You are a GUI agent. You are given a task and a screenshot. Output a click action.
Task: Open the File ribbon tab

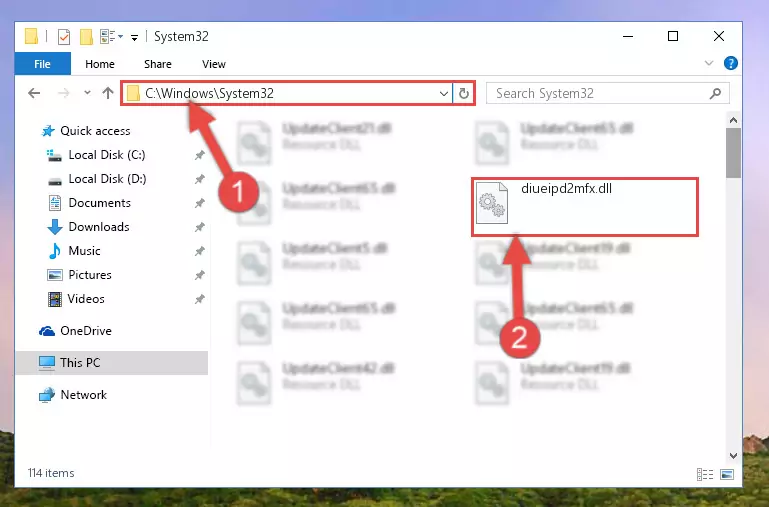(43, 64)
